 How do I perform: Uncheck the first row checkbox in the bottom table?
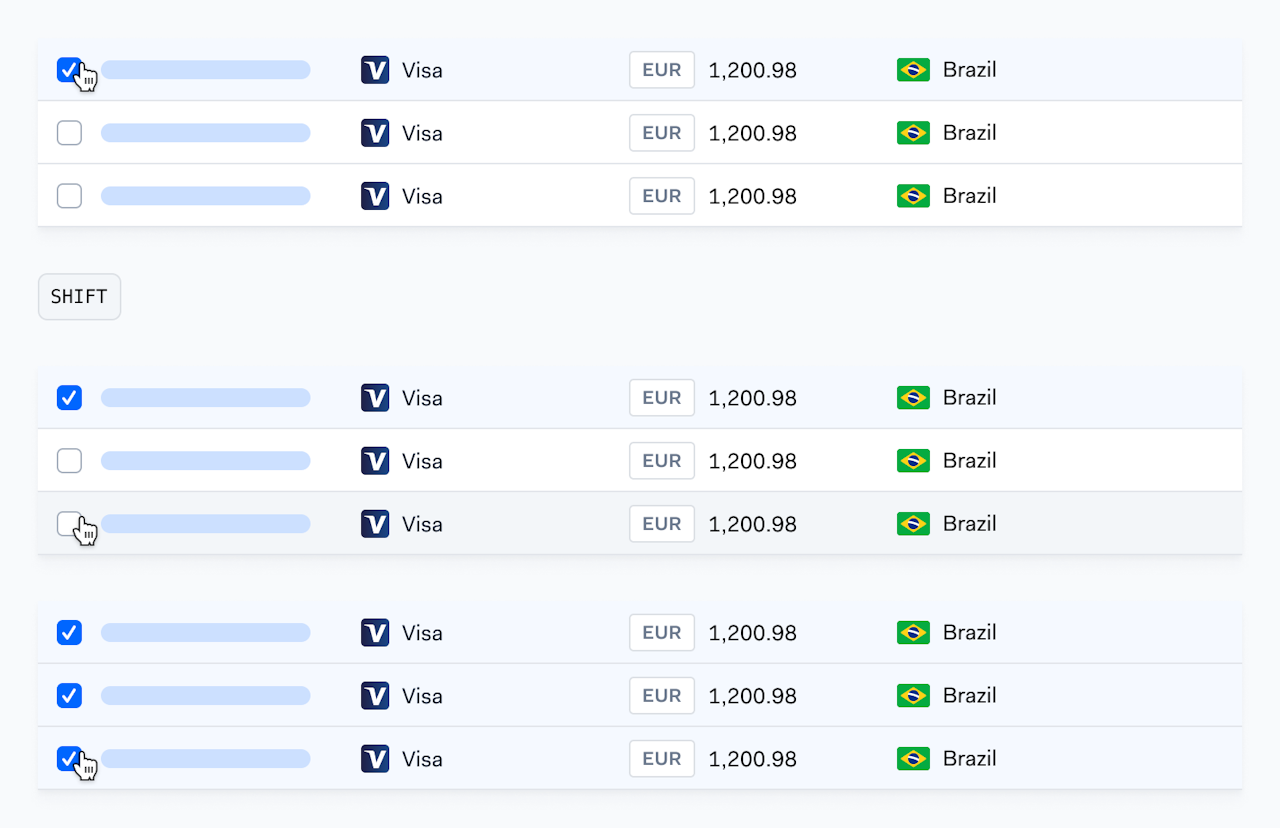(69, 633)
